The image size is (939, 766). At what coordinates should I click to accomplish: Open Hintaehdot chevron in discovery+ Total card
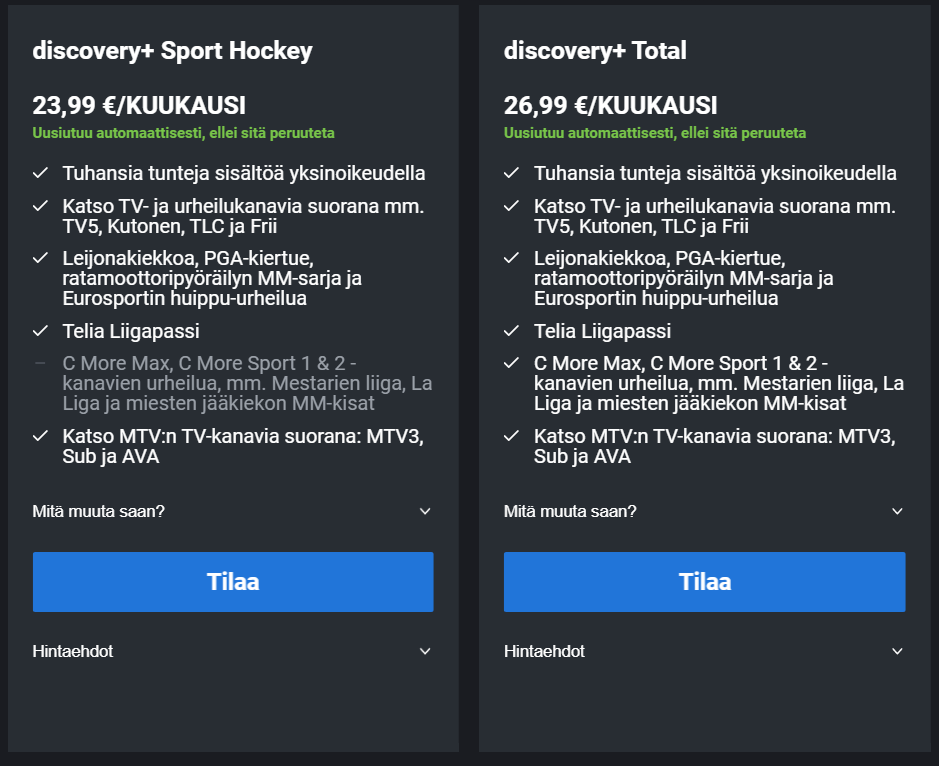[x=897, y=651]
